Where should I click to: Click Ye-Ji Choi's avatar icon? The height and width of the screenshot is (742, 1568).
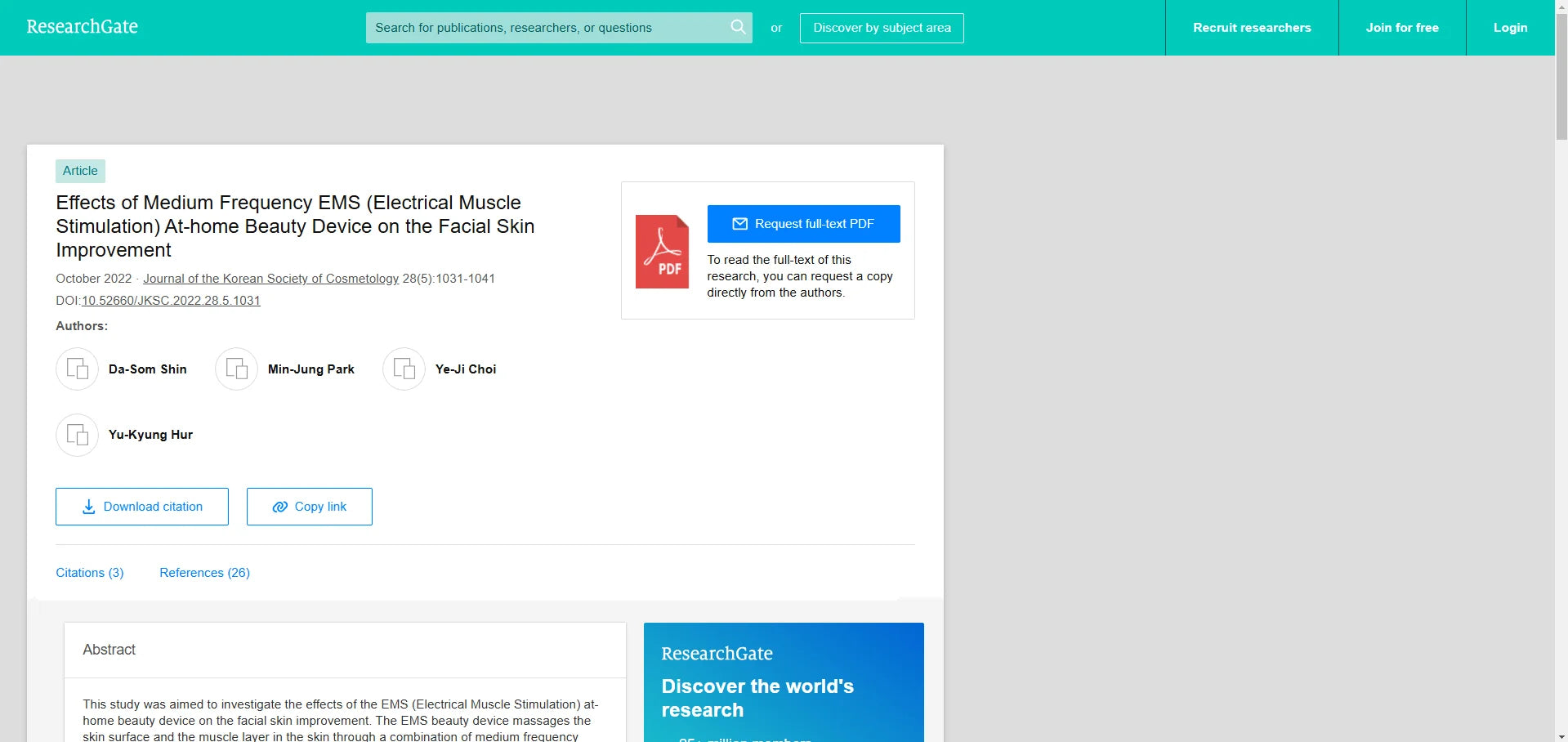pyautogui.click(x=404, y=369)
